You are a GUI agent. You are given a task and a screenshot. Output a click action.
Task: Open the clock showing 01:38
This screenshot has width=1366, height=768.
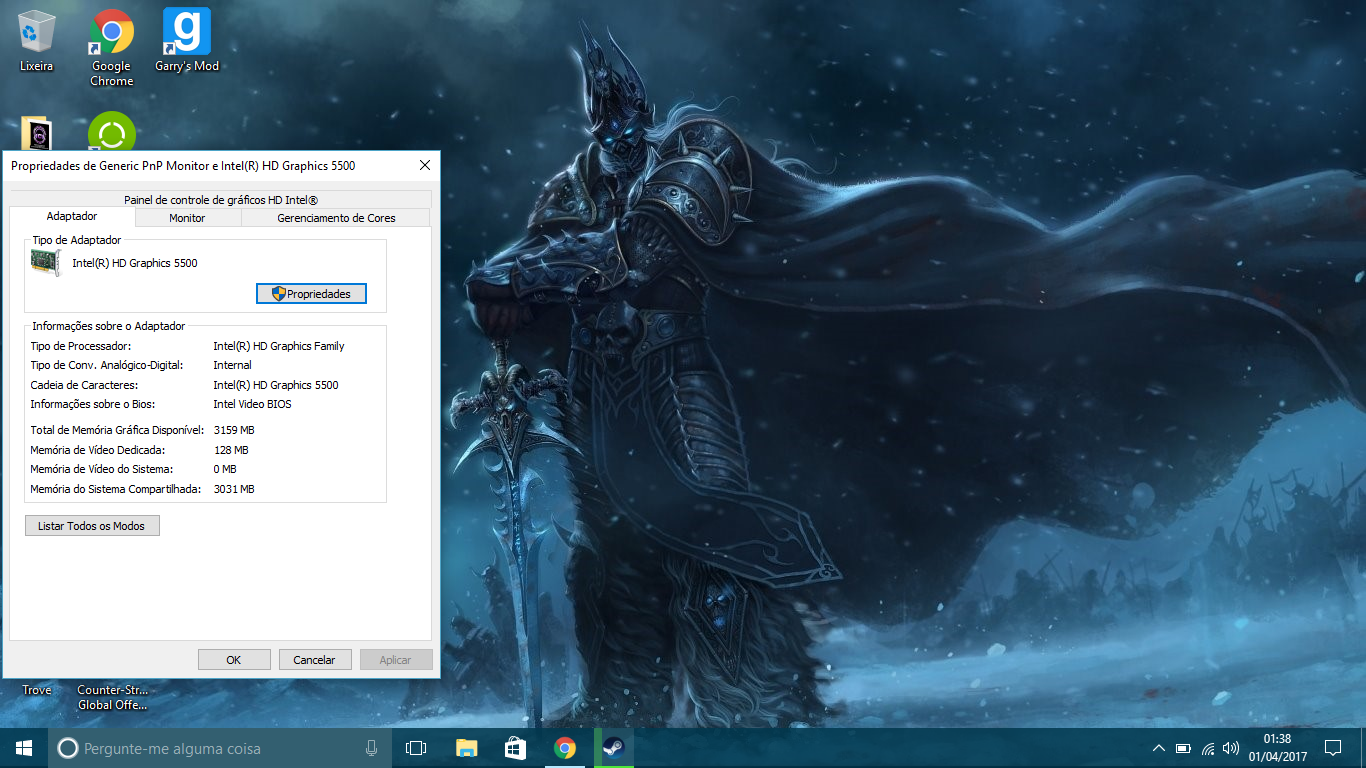1277,748
